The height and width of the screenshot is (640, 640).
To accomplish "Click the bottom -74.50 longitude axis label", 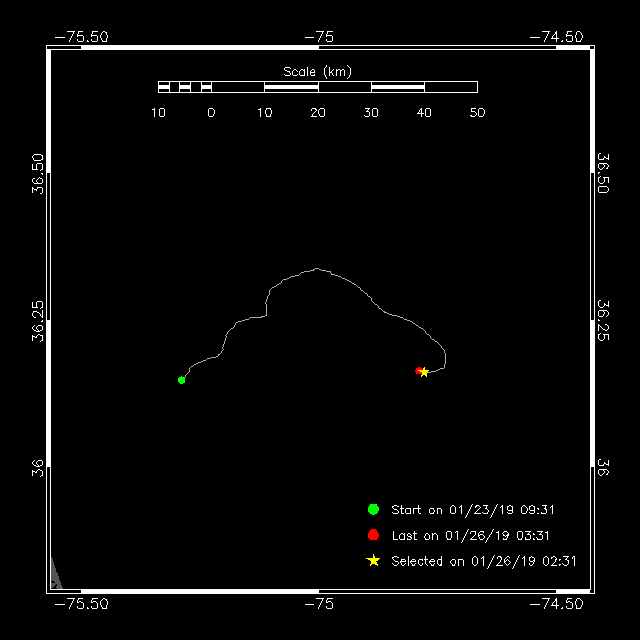I will [555, 604].
